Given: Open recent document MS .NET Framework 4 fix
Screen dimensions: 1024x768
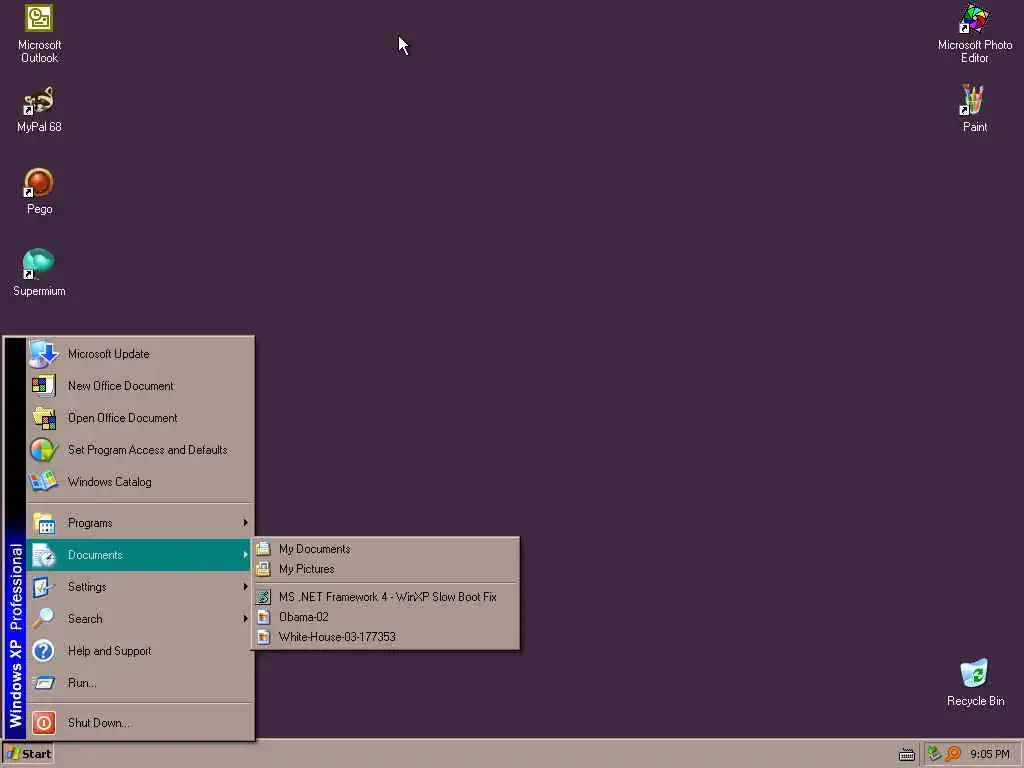Looking at the screenshot, I should (x=385, y=597).
